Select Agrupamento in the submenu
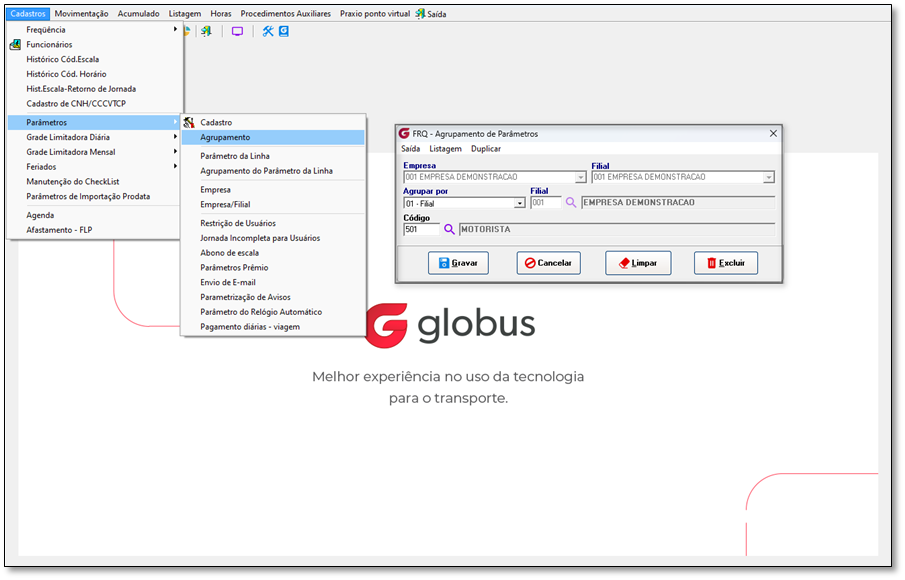 coord(273,137)
